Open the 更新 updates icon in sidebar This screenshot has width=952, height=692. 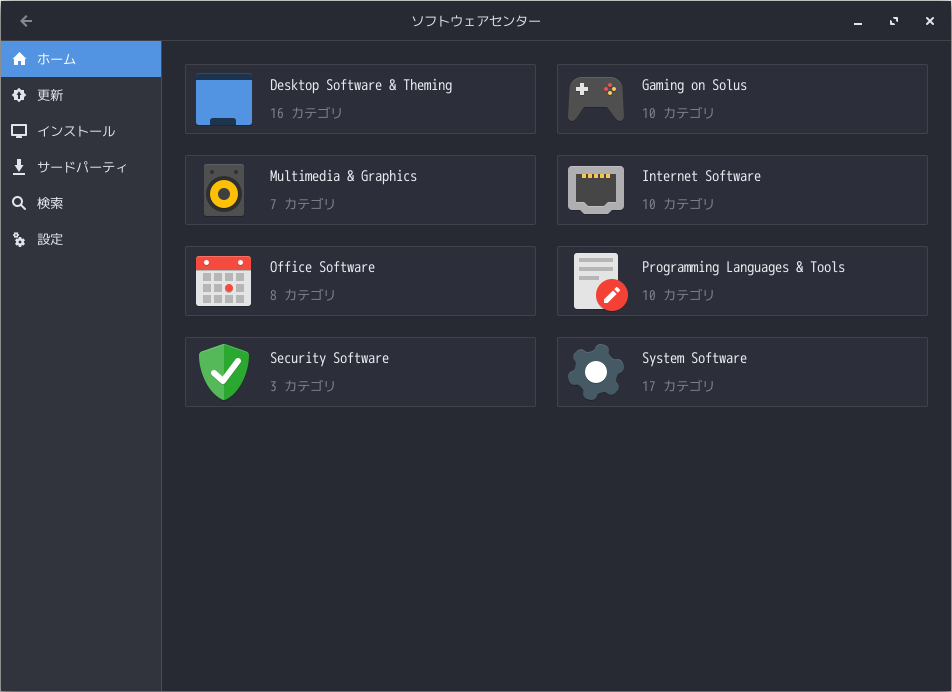pyautogui.click(x=19, y=95)
